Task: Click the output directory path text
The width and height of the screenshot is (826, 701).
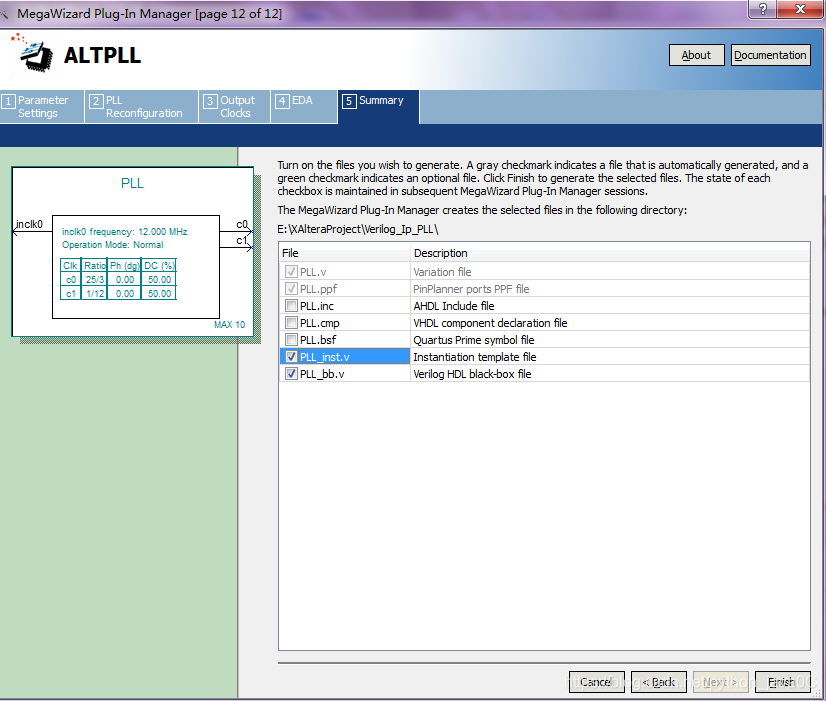Action: click(358, 229)
